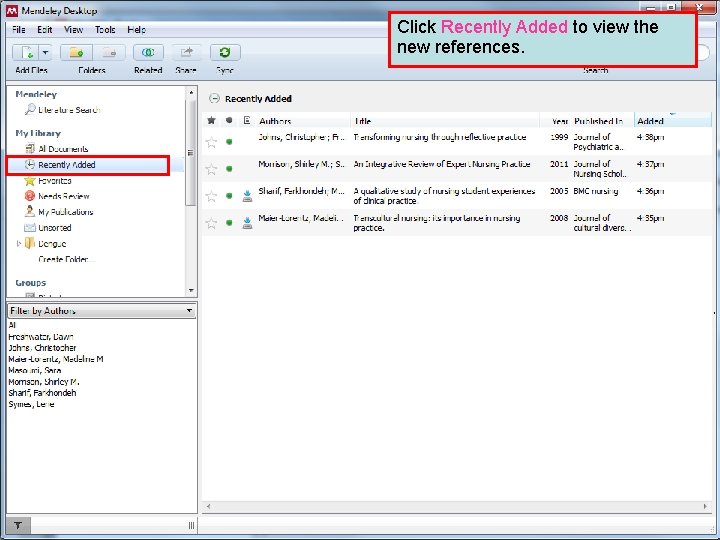Select Unsorted in My Library

pyautogui.click(x=54, y=228)
